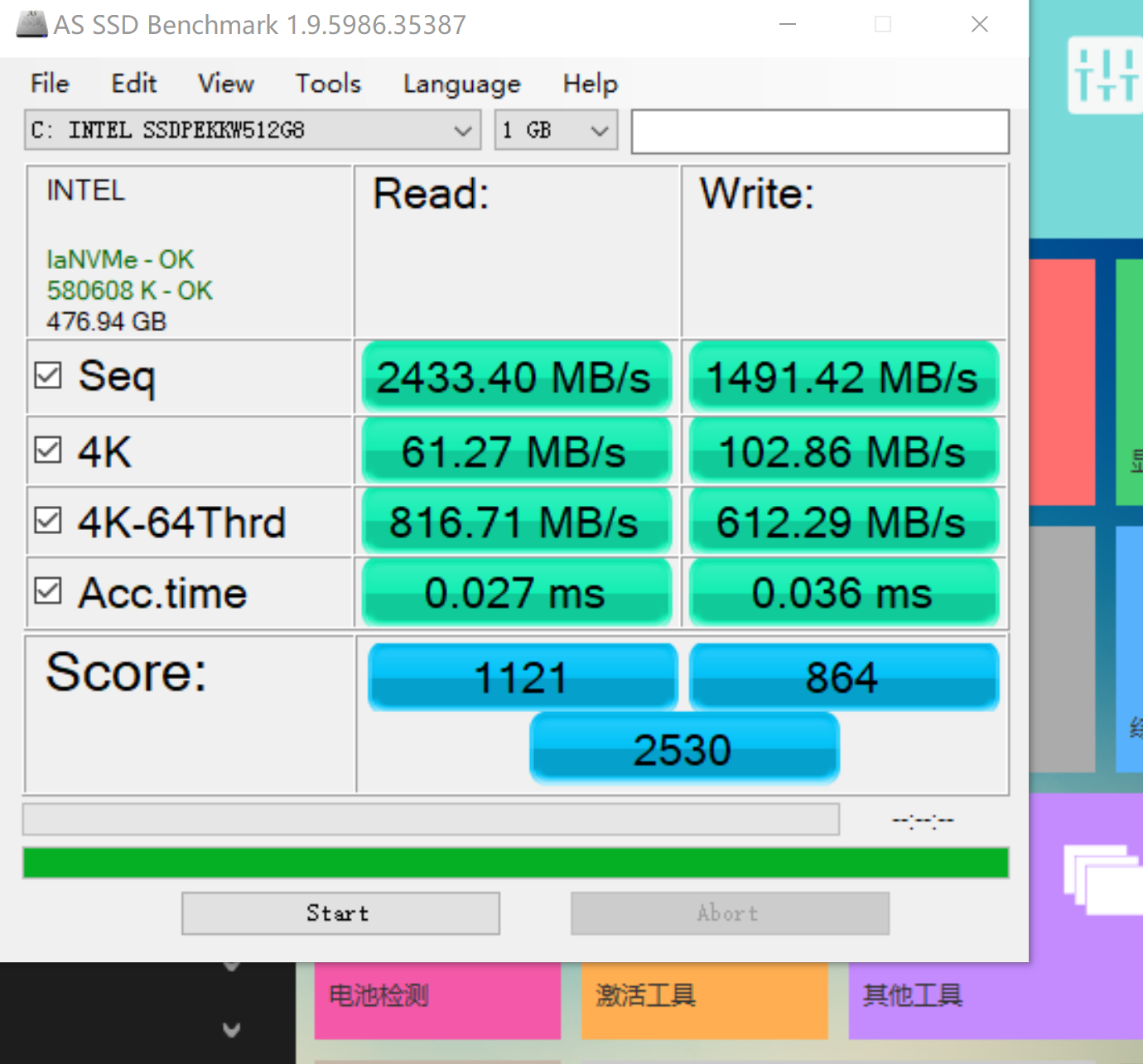Viewport: 1143px width, 1064px height.
Task: Uncheck the Seq test checkbox
Action: pos(48,376)
